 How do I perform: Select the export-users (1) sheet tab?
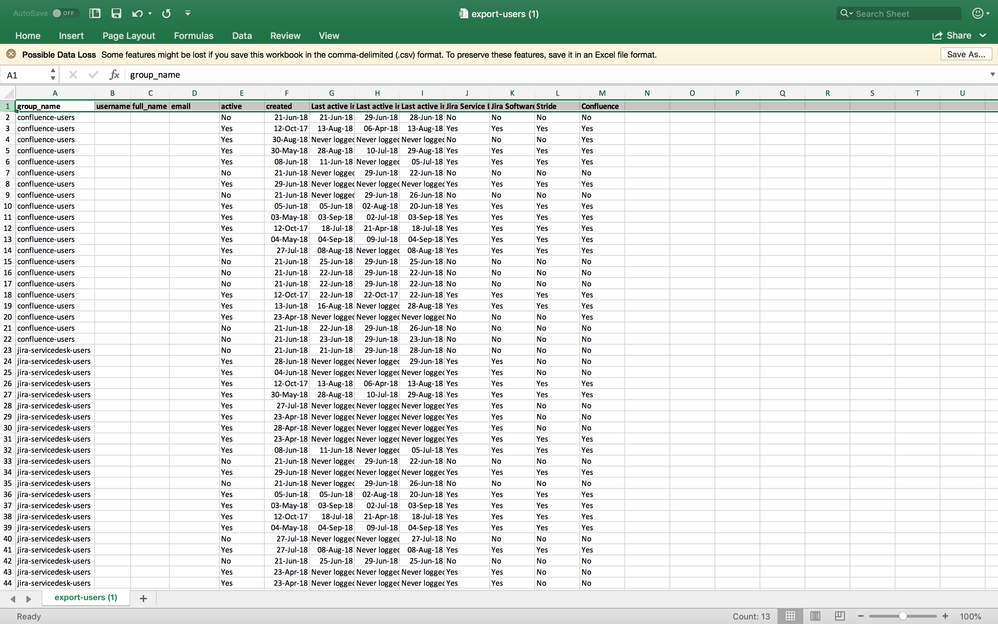86,597
